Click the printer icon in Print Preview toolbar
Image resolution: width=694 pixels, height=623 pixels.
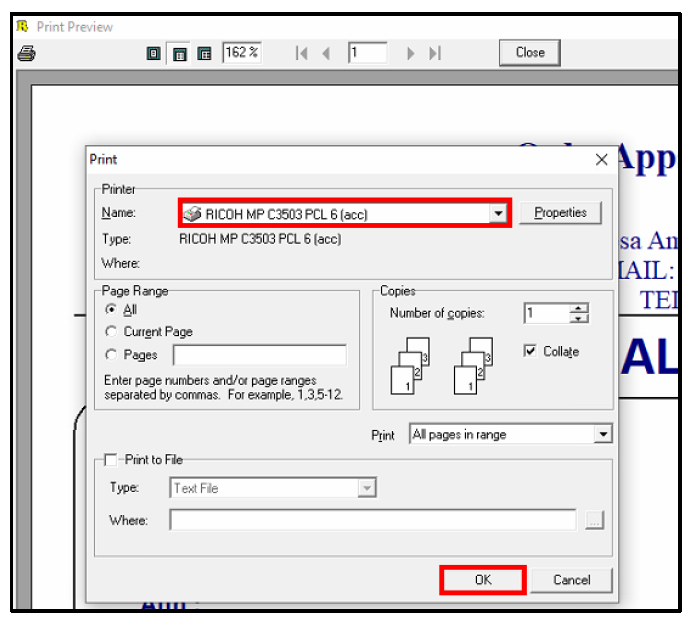27,54
